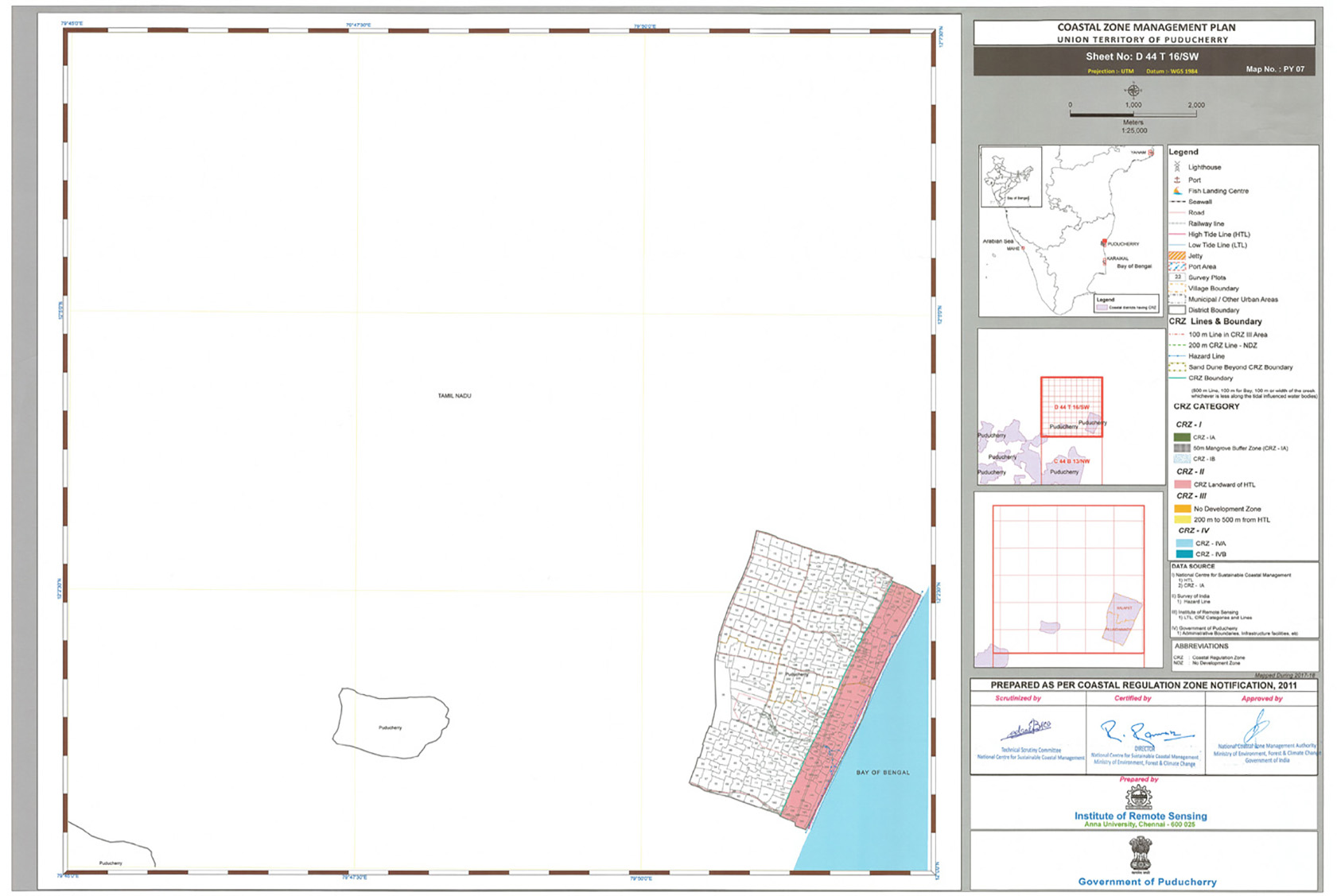
Task: Click the north arrow compass symbol
Action: 1133,90
